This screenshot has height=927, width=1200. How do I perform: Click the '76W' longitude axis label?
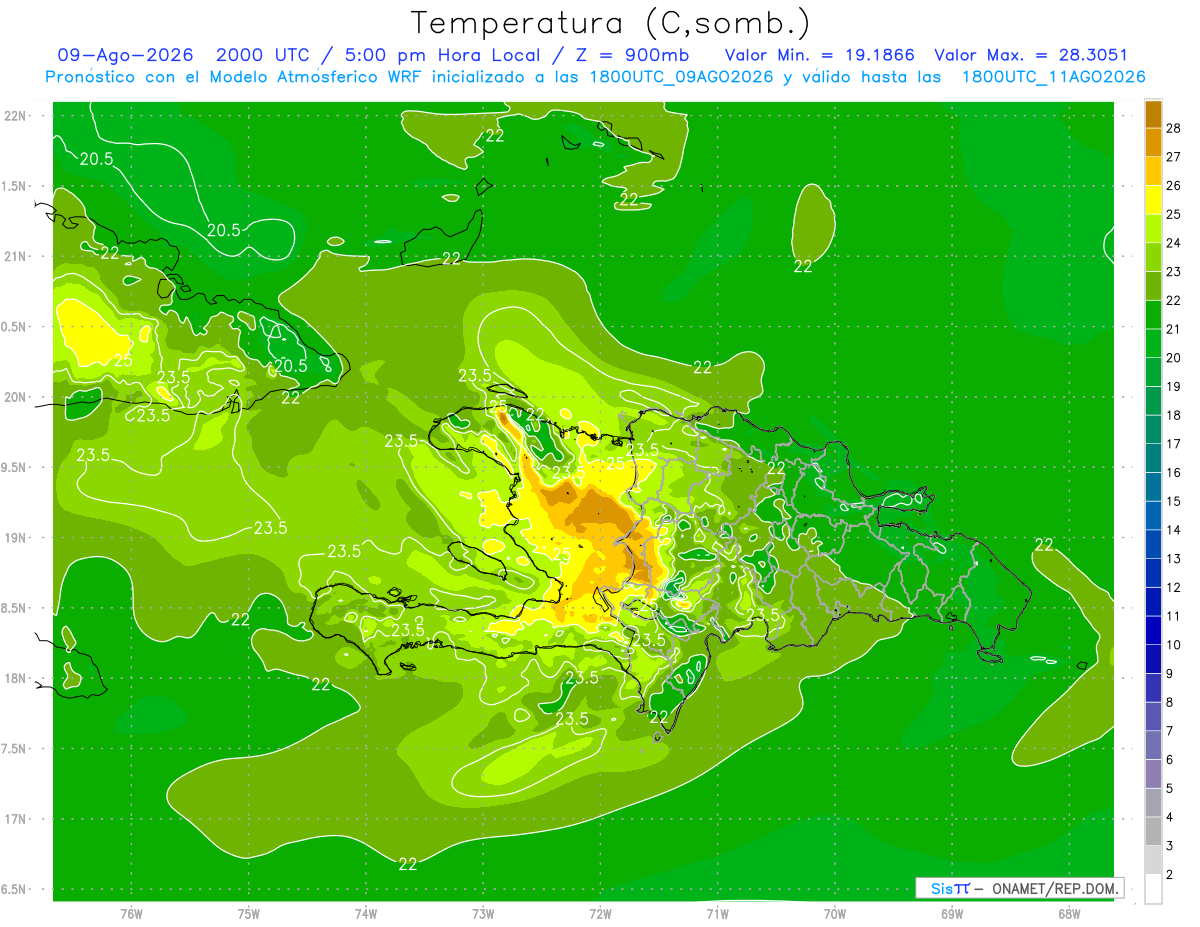coord(131,914)
